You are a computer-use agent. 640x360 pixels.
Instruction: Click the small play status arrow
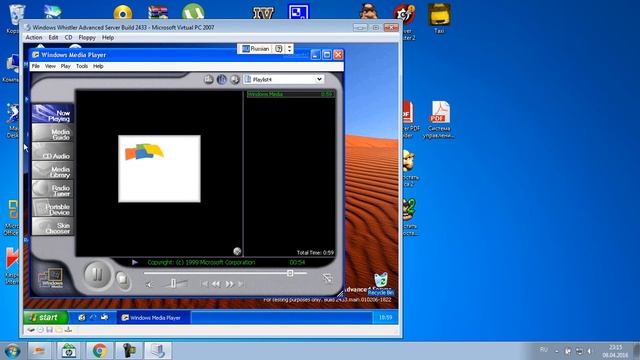point(135,262)
